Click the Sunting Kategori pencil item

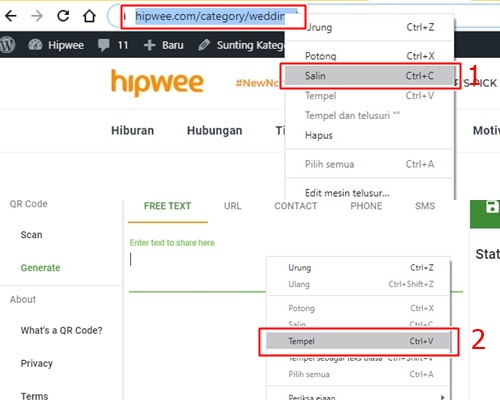(x=241, y=45)
